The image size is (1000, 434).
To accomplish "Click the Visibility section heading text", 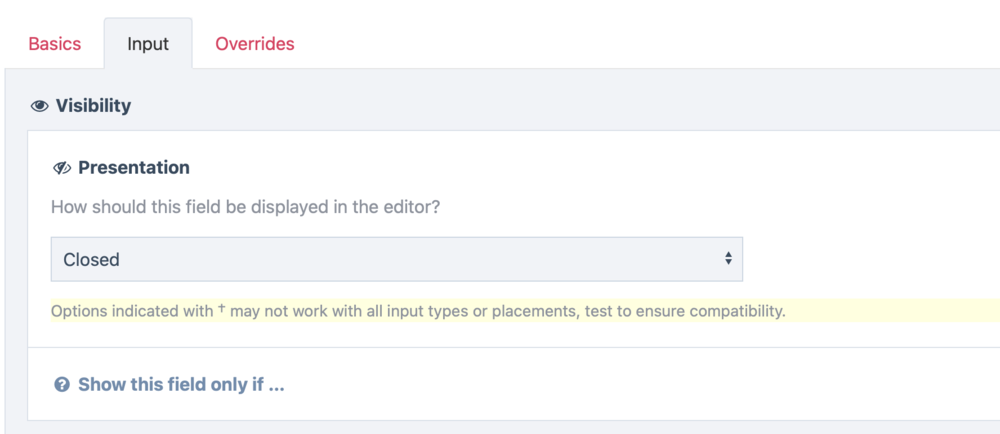I will pyautogui.click(x=93, y=105).
